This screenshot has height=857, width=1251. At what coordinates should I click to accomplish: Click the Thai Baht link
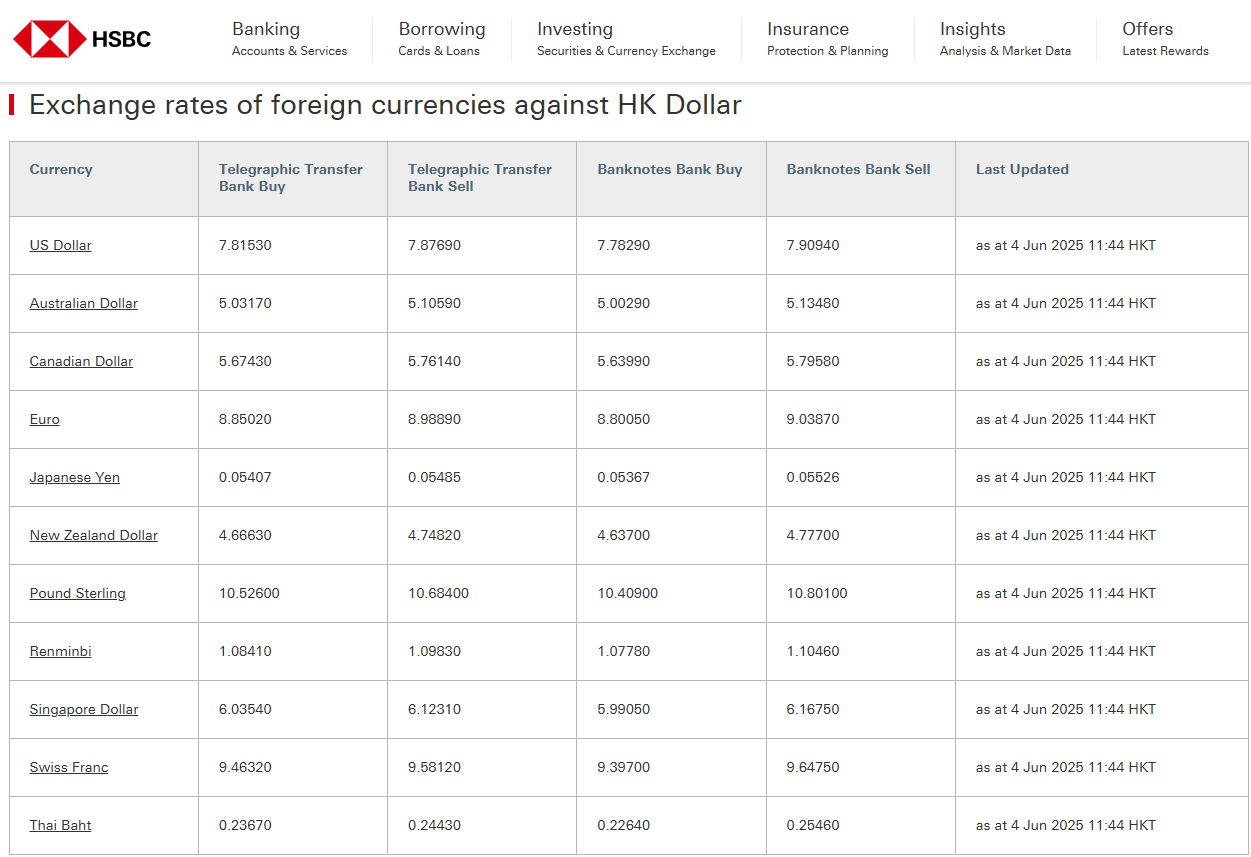coord(60,825)
